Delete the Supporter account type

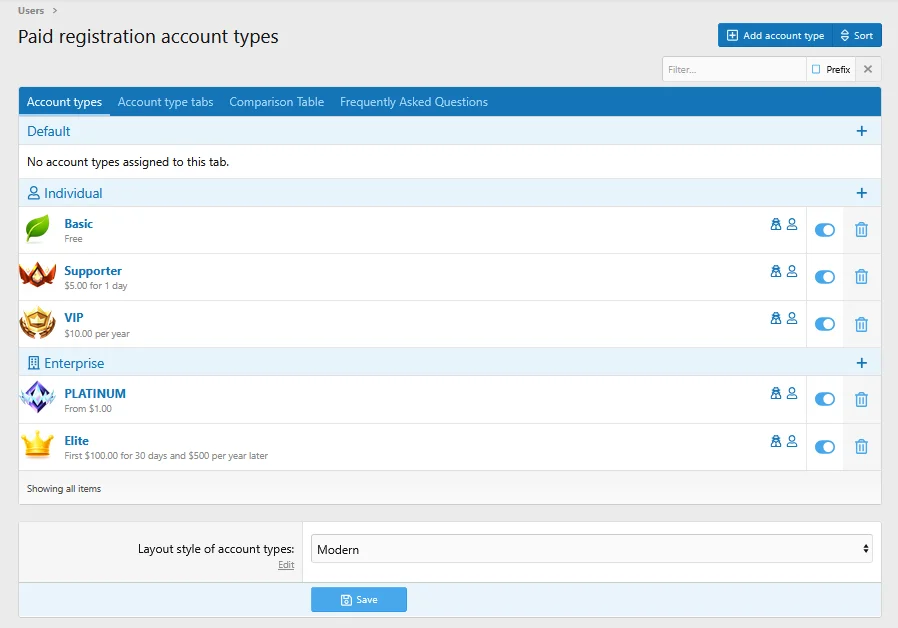[861, 277]
